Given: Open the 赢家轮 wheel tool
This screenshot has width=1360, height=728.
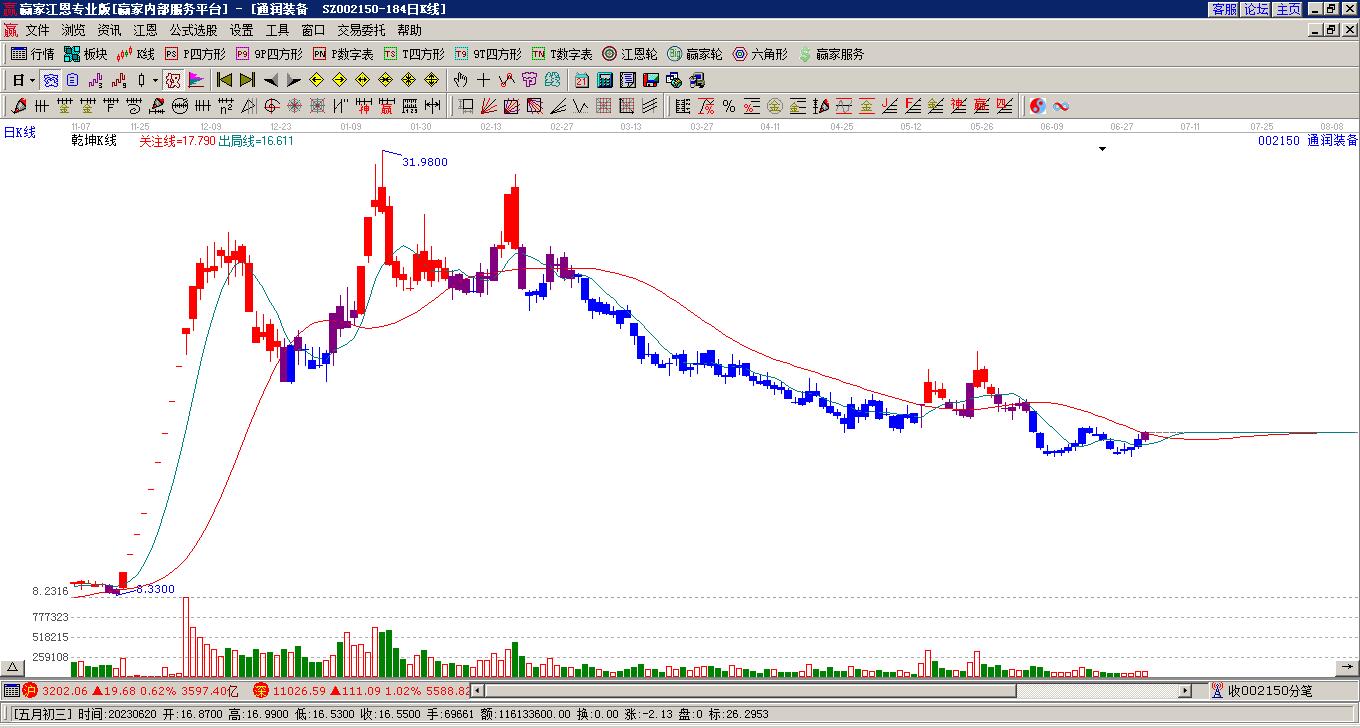Looking at the screenshot, I should [694, 54].
